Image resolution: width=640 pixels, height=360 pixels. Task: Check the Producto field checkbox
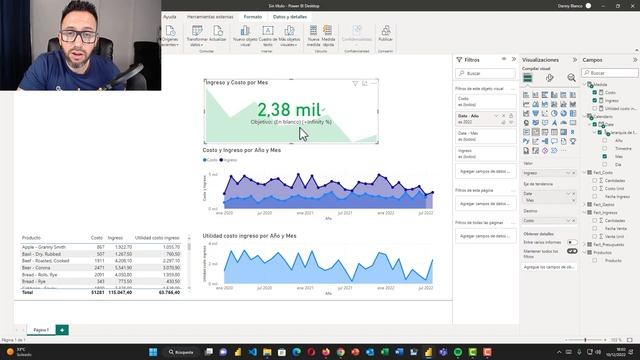click(595, 260)
